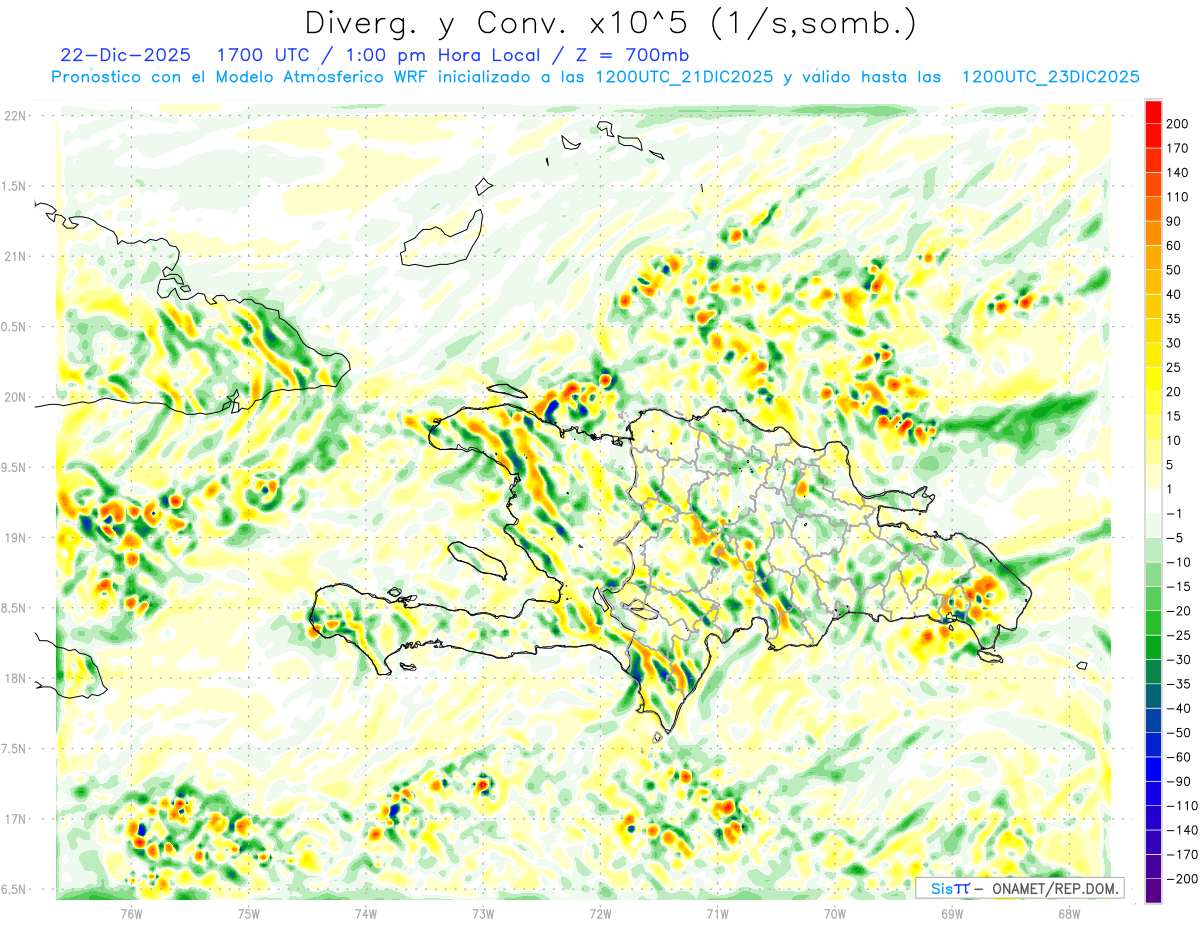Click the '-10' color scale label

coord(1178,562)
